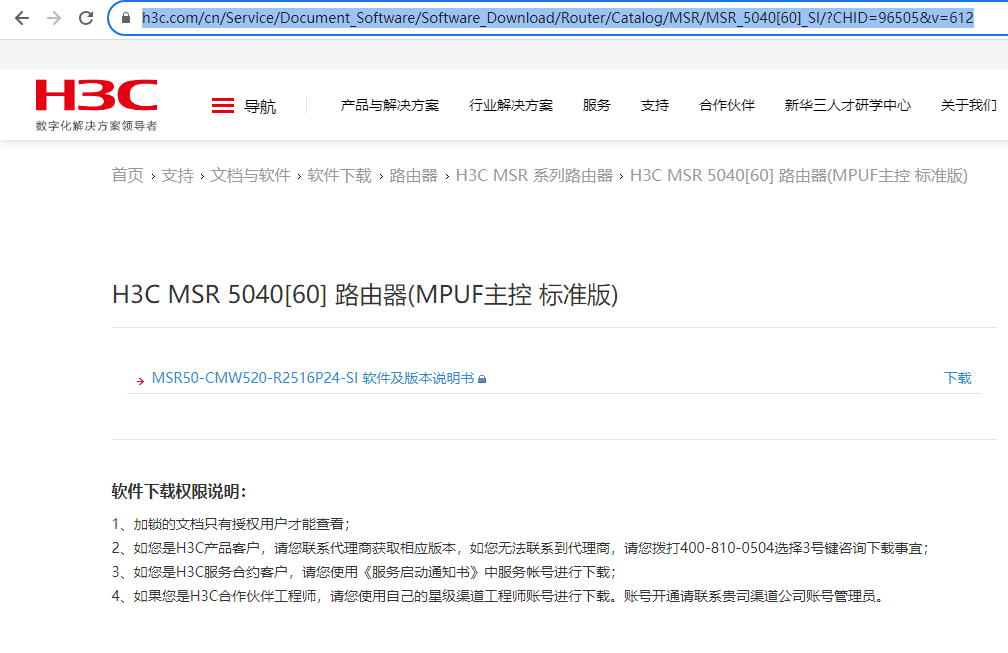This screenshot has height=653, width=1008.
Task: Open MSR50-CMW520-R2516P24-SI 软件及版本说明书 link
Action: tap(312, 379)
